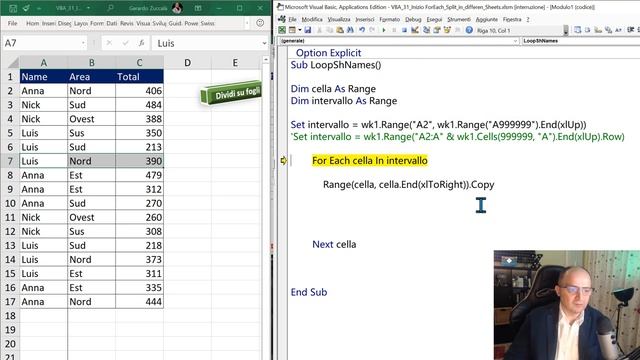The height and width of the screenshot is (360, 640).
Task: Click the 'End Sub' code line
Action: click(x=309, y=292)
